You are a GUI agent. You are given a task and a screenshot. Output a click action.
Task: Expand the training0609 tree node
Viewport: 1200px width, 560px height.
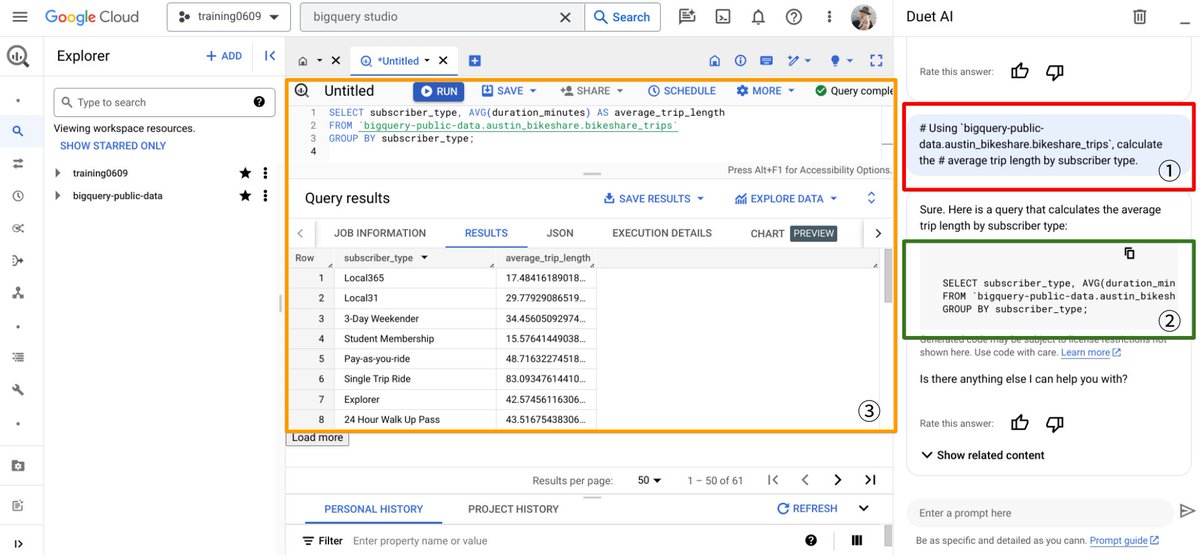pyautogui.click(x=60, y=174)
